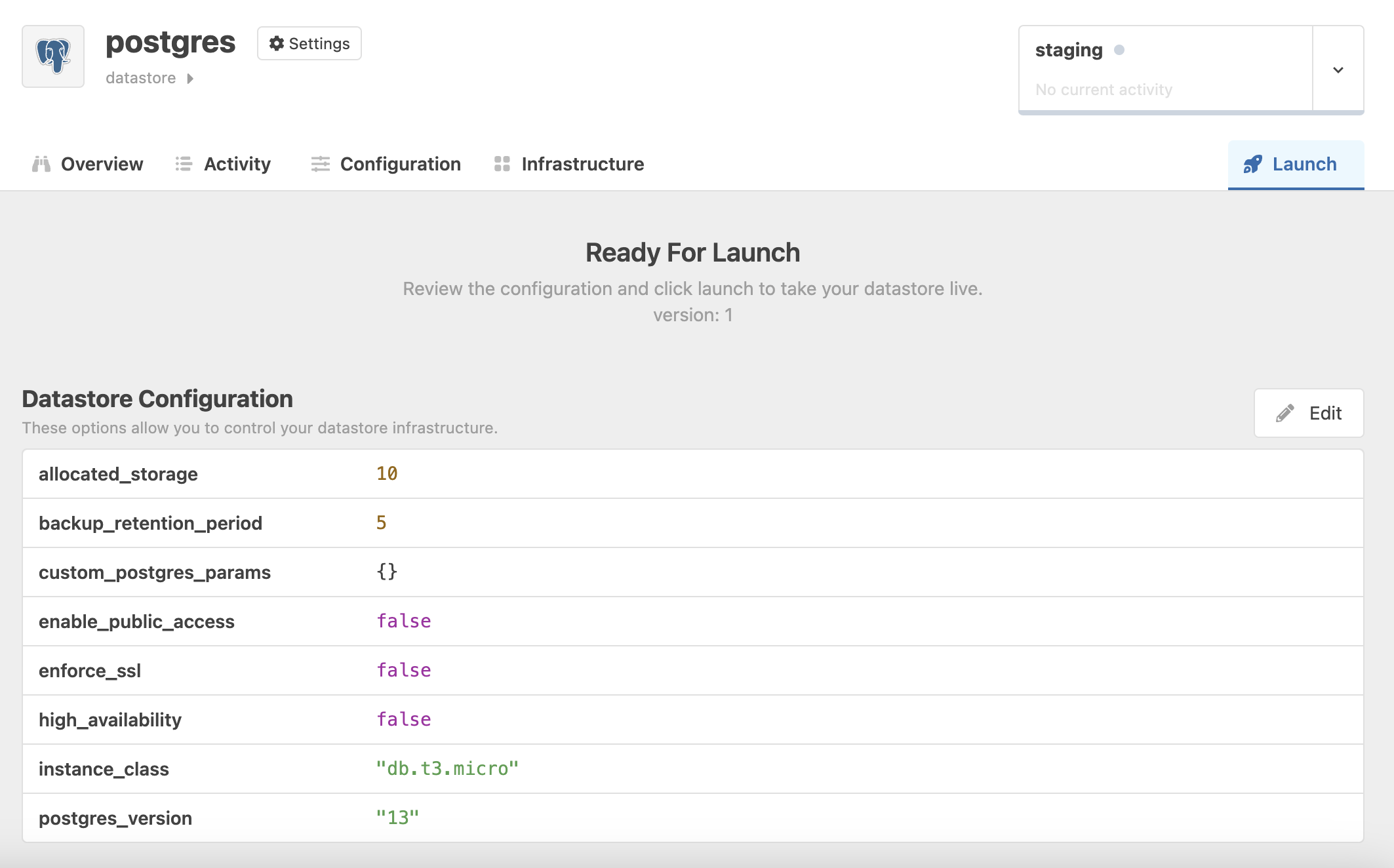Select the Overview binoculars icon
This screenshot has height=868, width=1394.
pos(41,164)
